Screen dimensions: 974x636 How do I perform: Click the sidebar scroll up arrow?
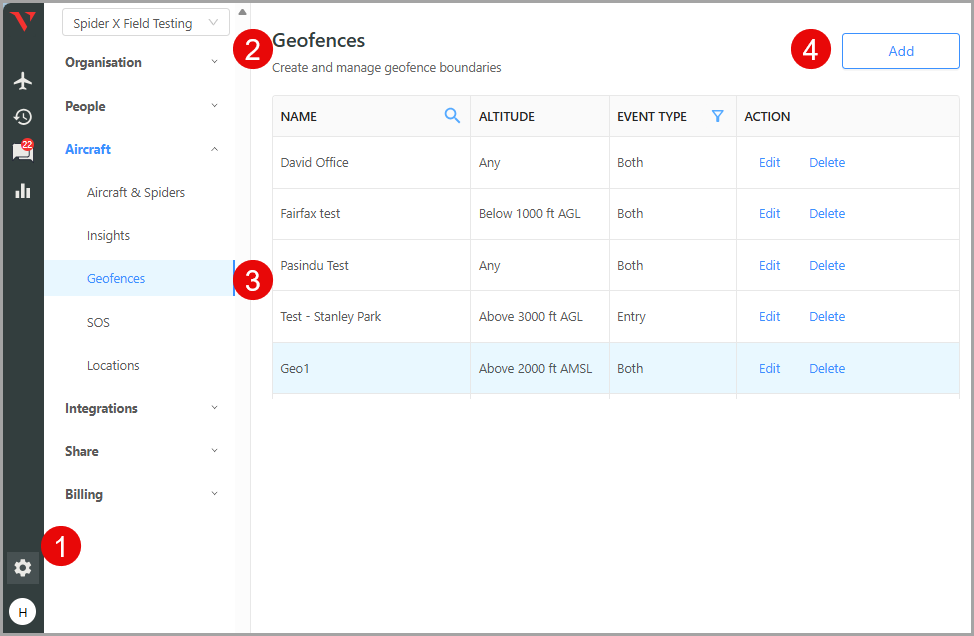(x=242, y=12)
